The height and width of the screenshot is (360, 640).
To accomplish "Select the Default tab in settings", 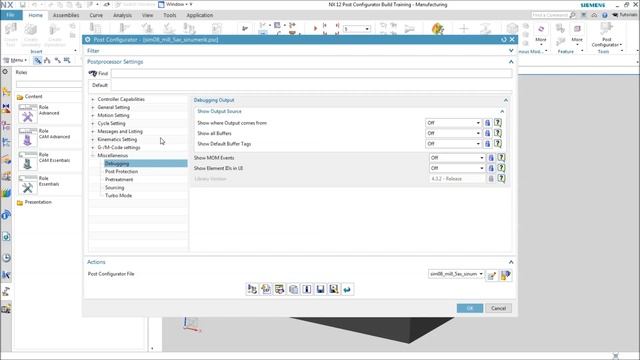I will [100, 85].
